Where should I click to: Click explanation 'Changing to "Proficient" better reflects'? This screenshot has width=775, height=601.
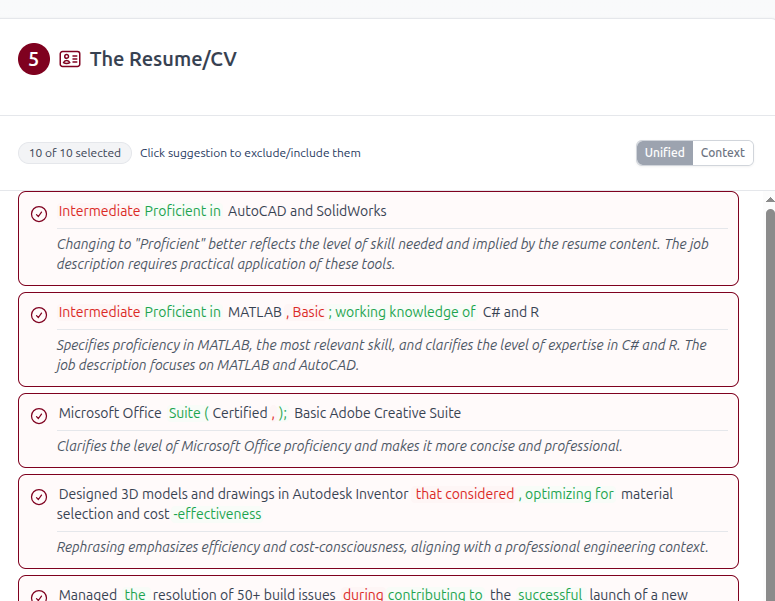pyautogui.click(x=383, y=254)
